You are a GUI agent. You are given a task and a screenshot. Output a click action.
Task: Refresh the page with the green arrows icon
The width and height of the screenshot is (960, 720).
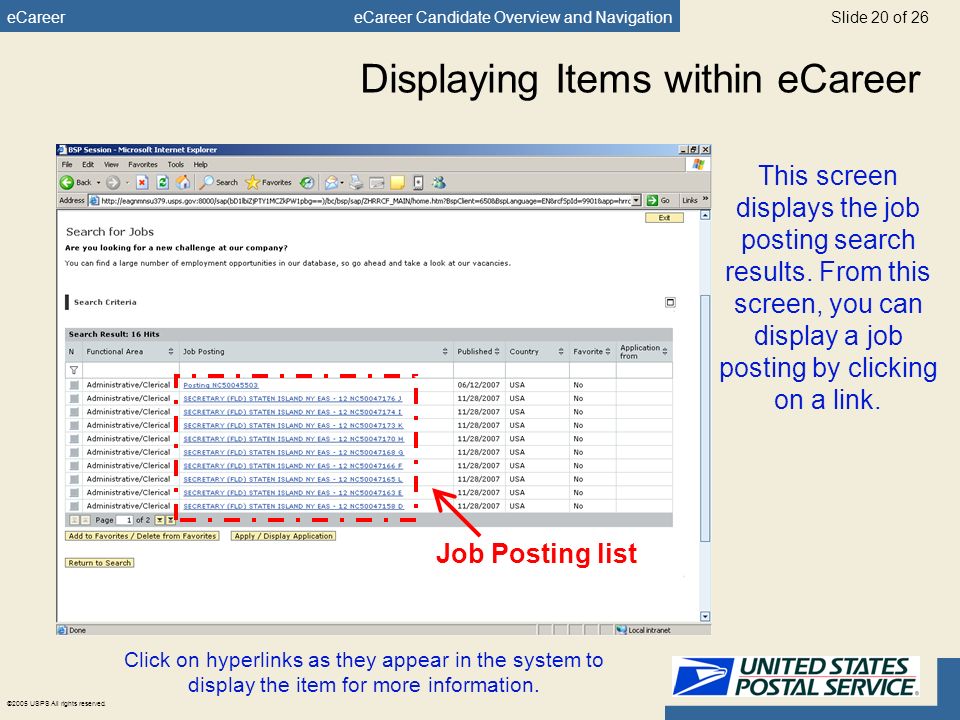[x=162, y=182]
